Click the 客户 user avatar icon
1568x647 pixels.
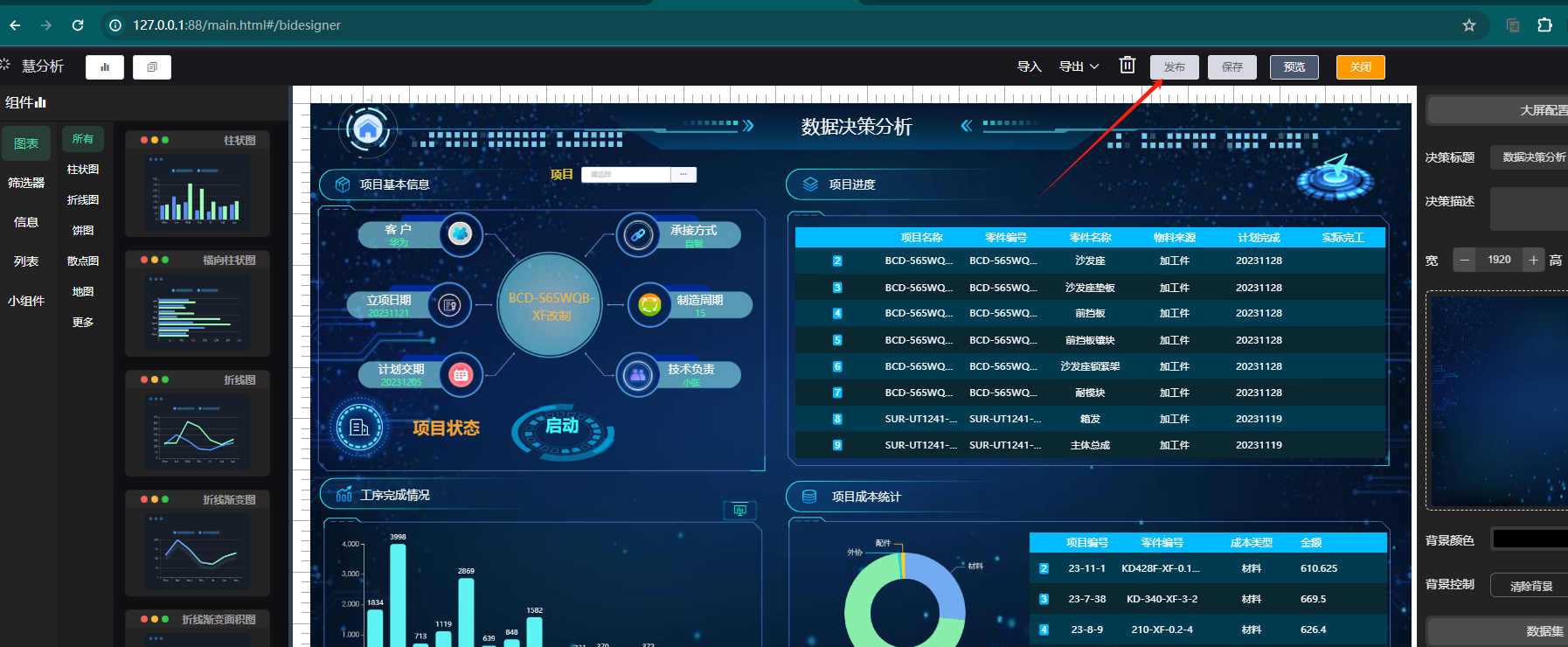461,233
